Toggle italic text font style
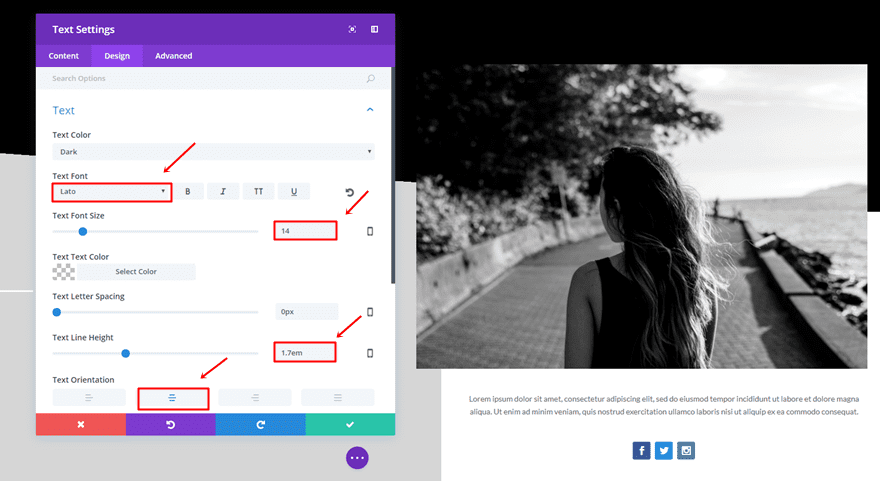Viewport: 880px width, 481px height. click(x=223, y=191)
